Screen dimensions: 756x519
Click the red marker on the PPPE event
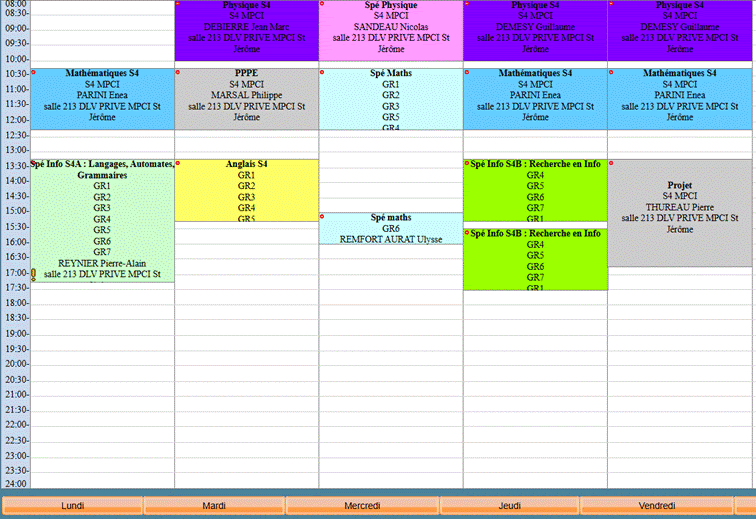pos(178,72)
